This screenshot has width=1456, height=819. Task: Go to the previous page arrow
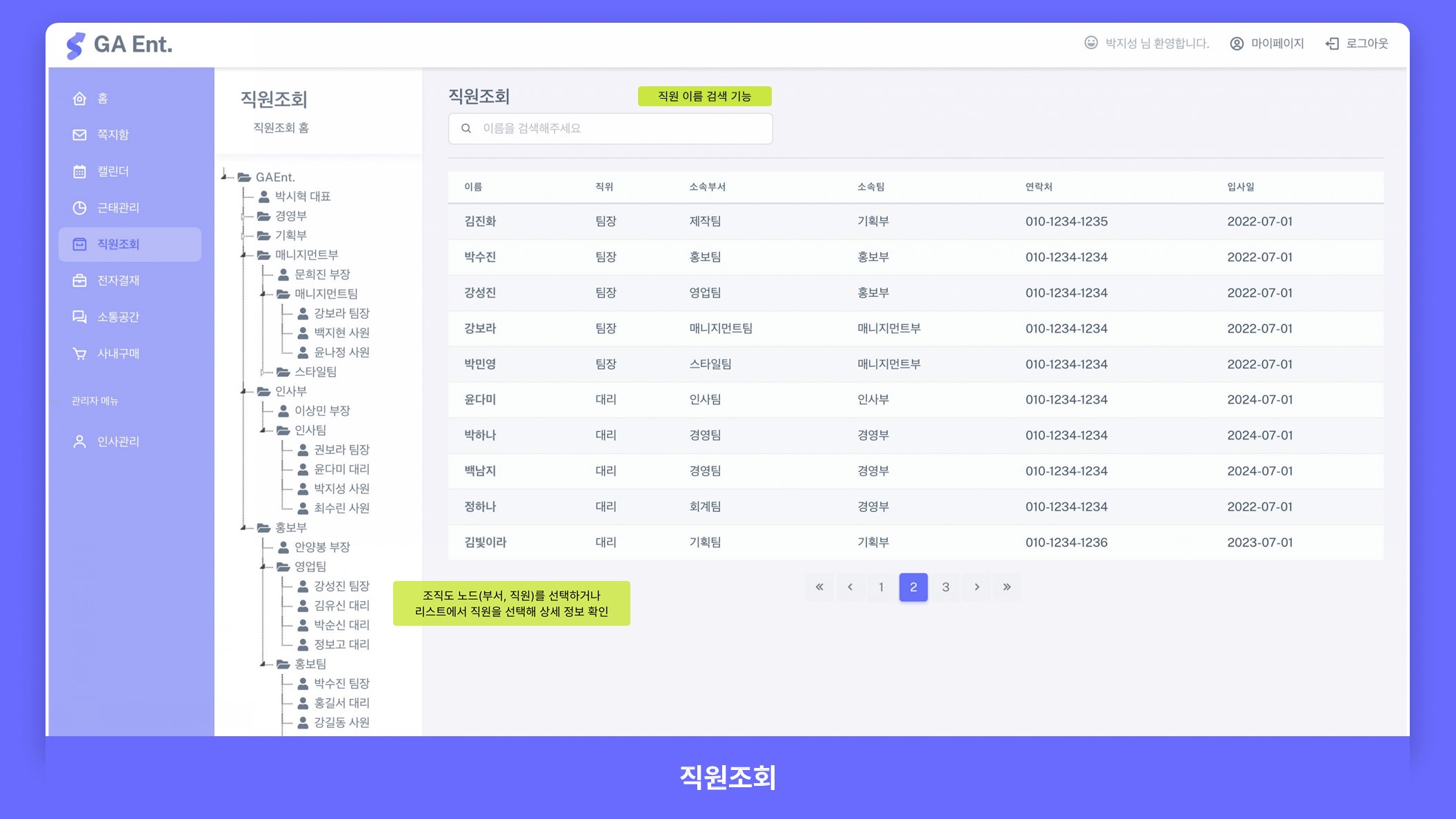click(850, 587)
